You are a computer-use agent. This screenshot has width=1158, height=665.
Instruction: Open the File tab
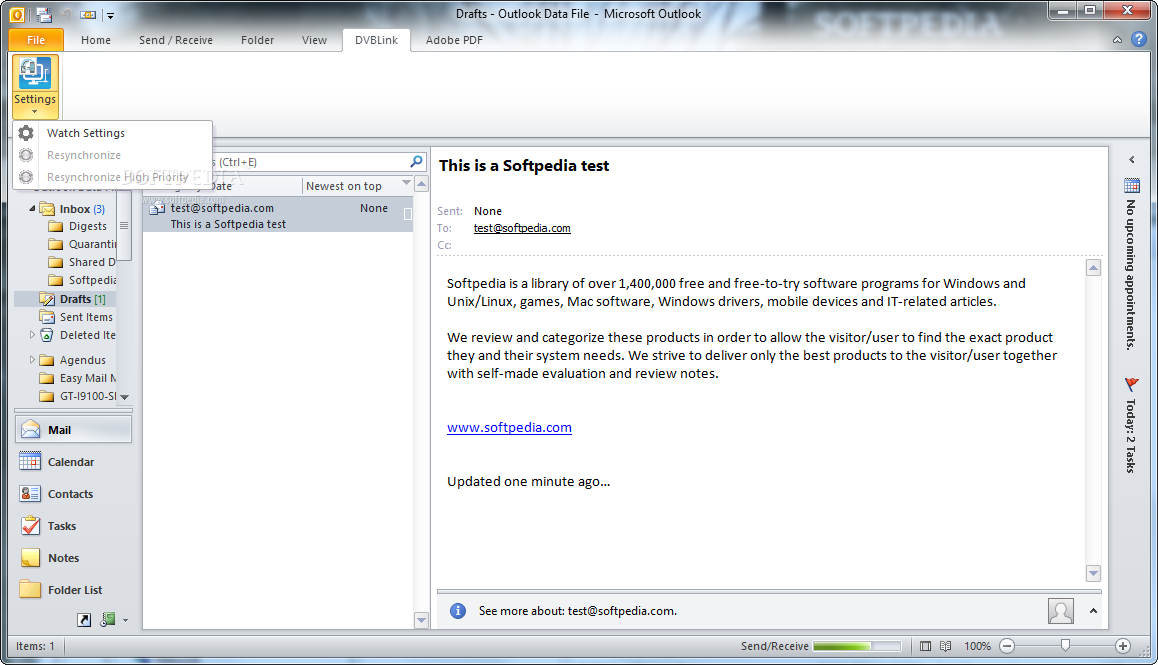click(x=36, y=40)
